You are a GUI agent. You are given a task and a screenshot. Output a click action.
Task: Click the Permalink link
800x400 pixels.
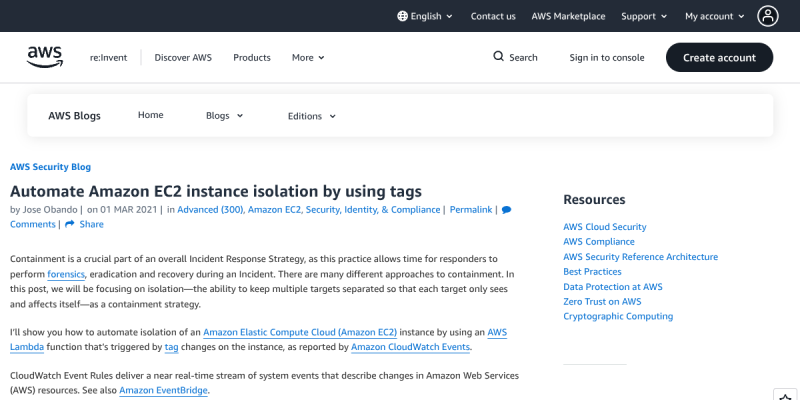coord(471,210)
